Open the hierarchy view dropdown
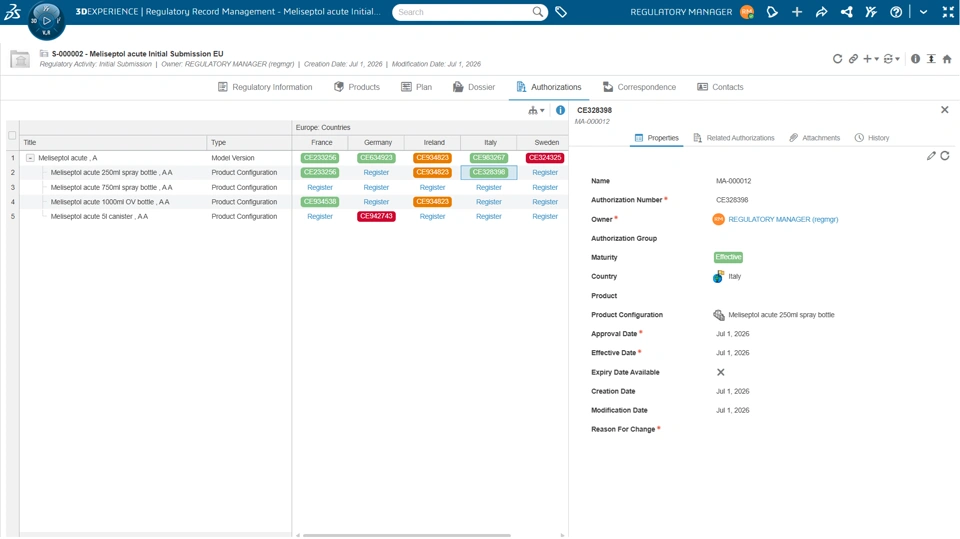The width and height of the screenshot is (960, 539). (536, 110)
